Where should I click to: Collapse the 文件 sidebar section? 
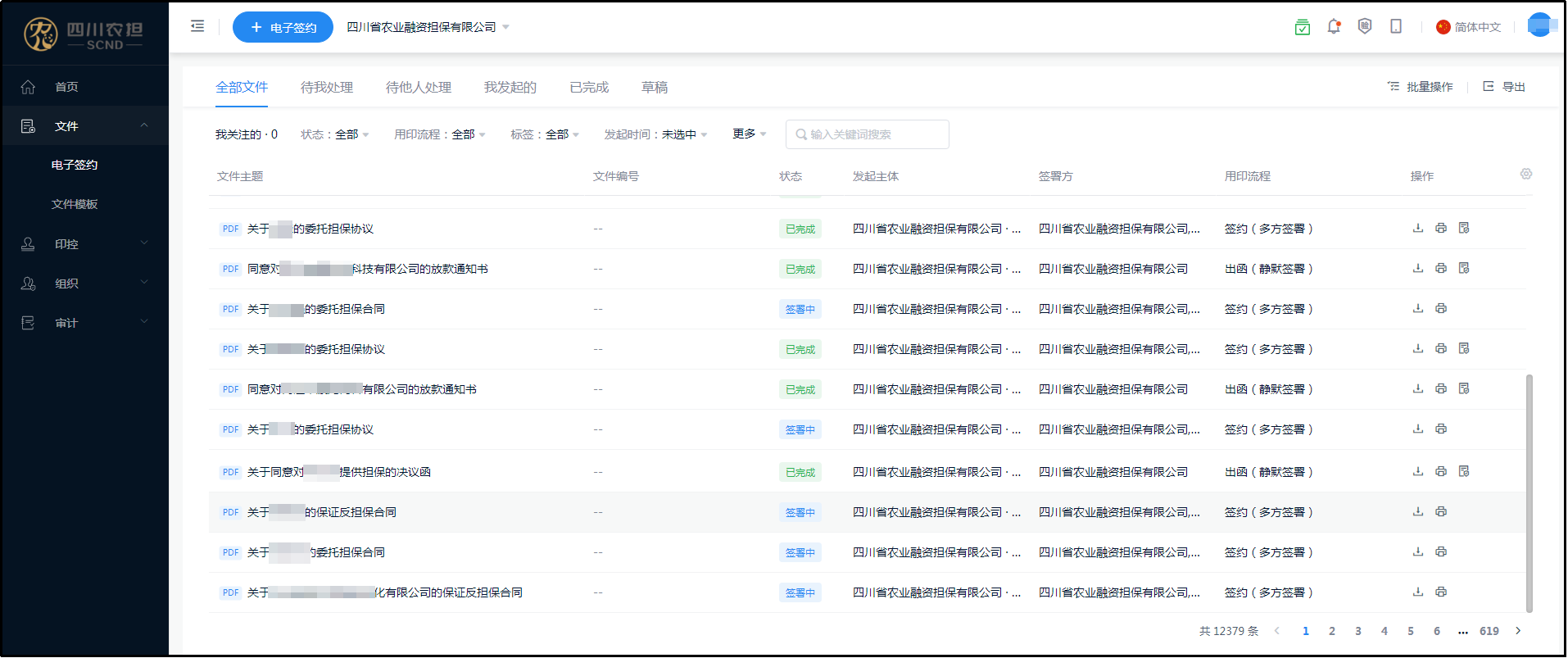tap(85, 126)
